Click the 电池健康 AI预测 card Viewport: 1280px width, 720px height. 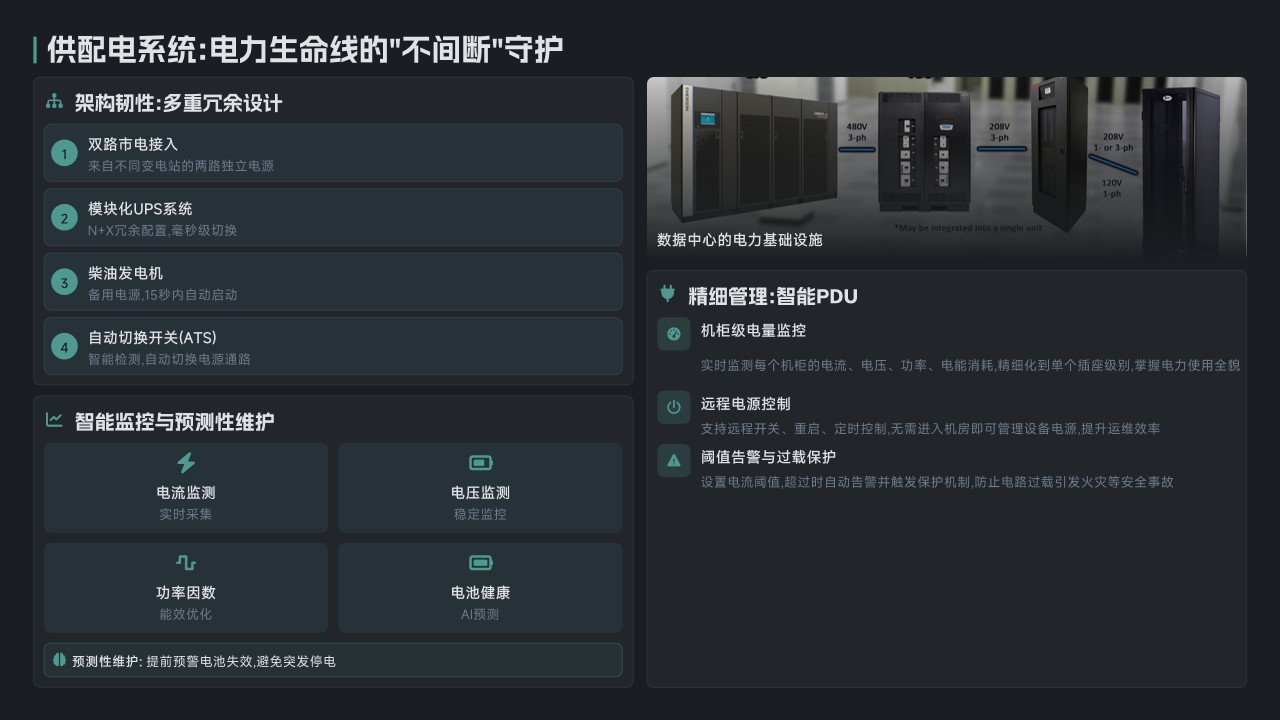pos(480,588)
